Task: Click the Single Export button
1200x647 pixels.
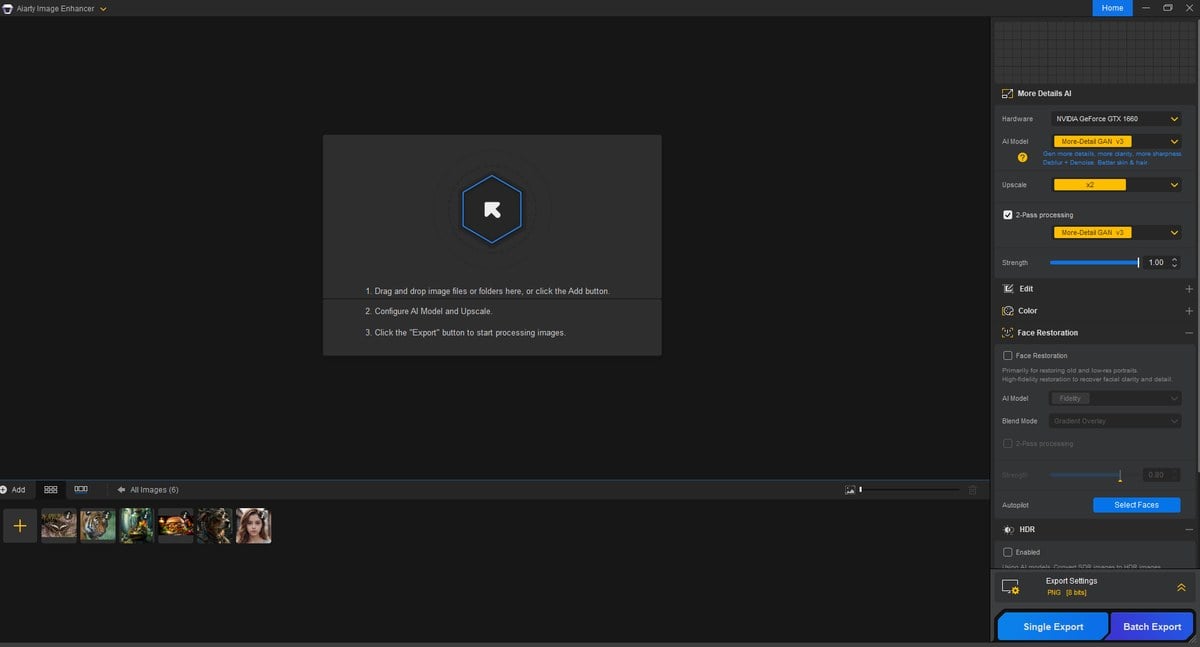Action: (x=1053, y=626)
